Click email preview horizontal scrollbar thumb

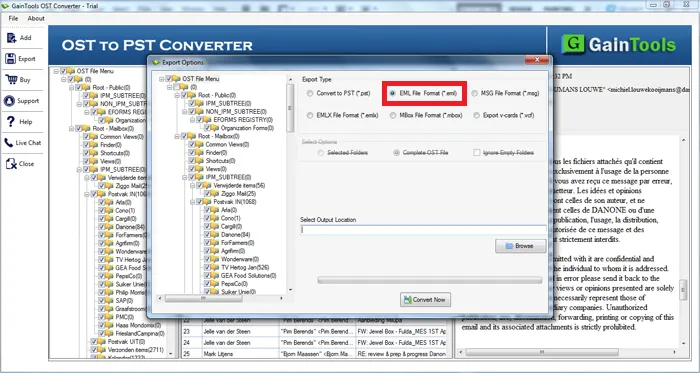click(x=542, y=352)
